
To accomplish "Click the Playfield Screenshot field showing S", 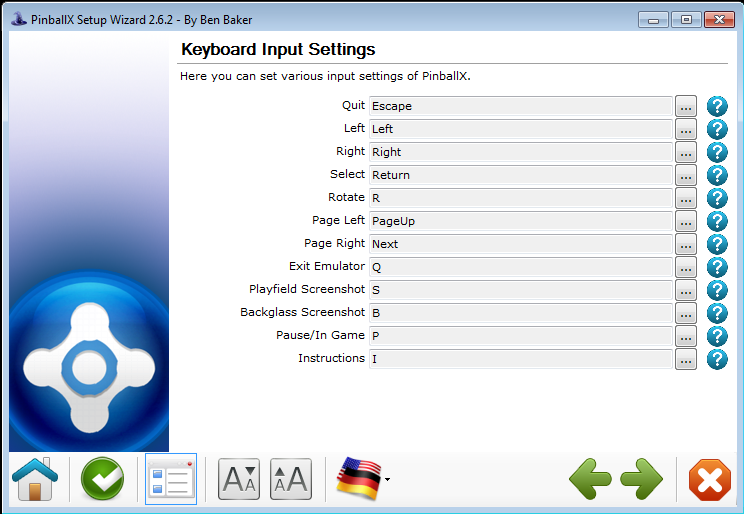I will coord(521,290).
